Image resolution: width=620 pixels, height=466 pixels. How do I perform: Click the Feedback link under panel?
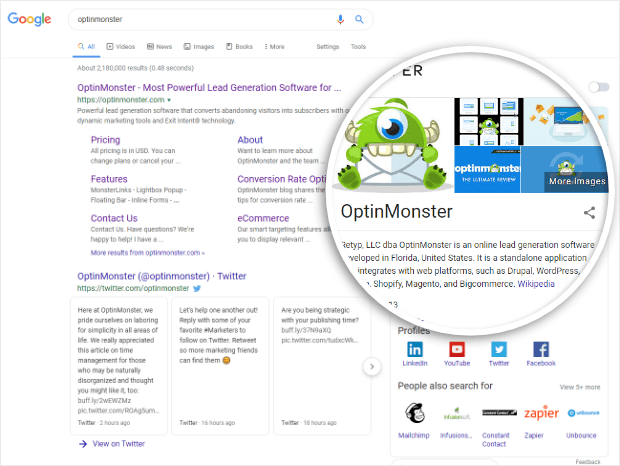(x=588, y=462)
